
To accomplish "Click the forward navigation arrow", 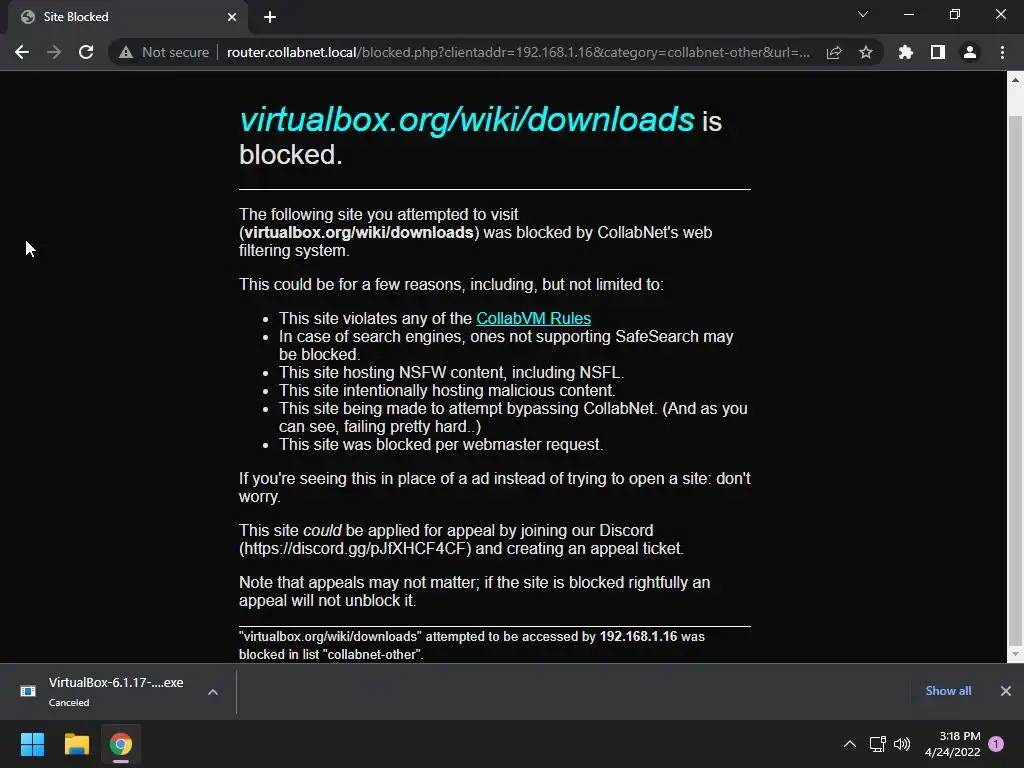I will click(54, 52).
